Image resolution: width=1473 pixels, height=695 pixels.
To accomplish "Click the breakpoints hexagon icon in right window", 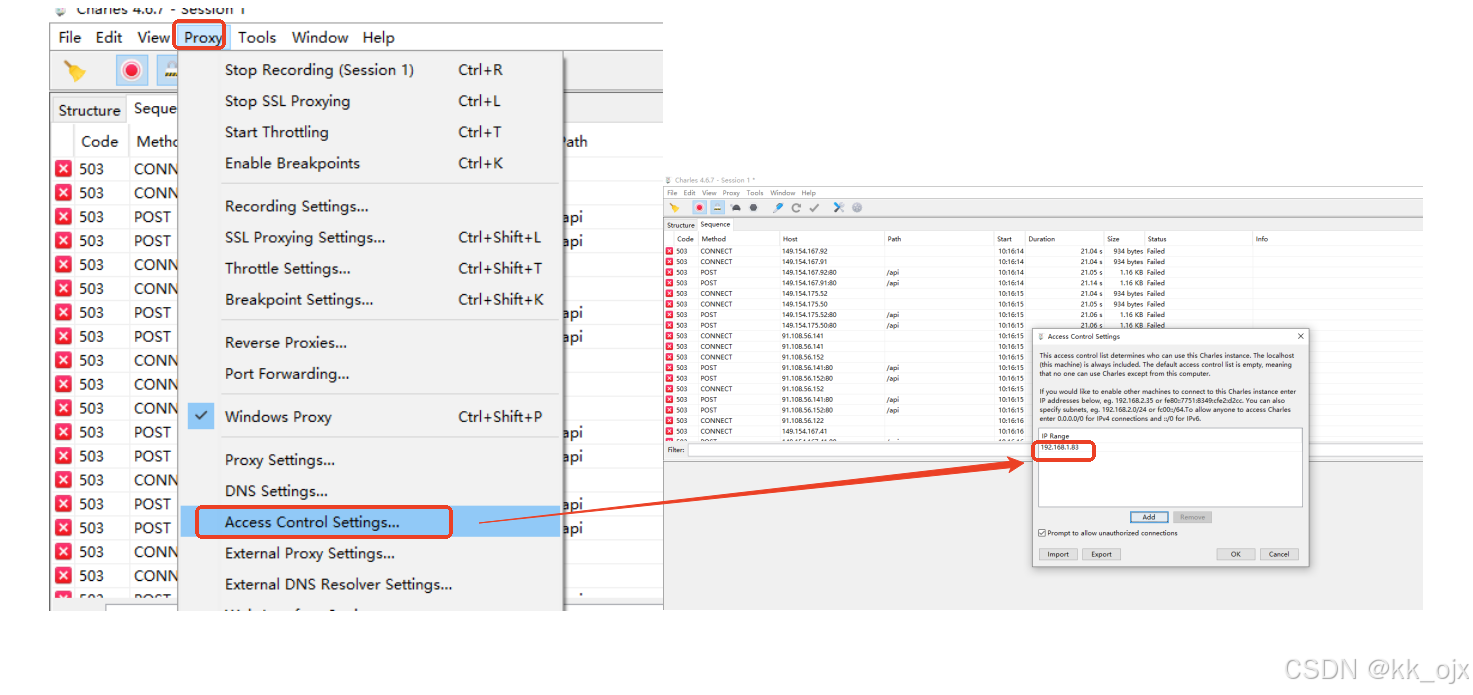I will point(753,208).
